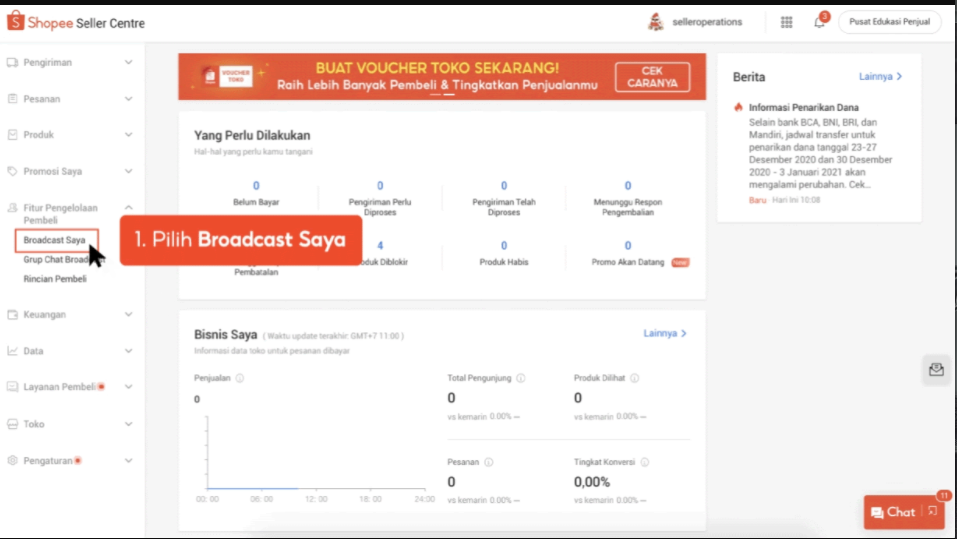
Task: Open Menunggu Respon Pengembalian count
Action: 628,186
